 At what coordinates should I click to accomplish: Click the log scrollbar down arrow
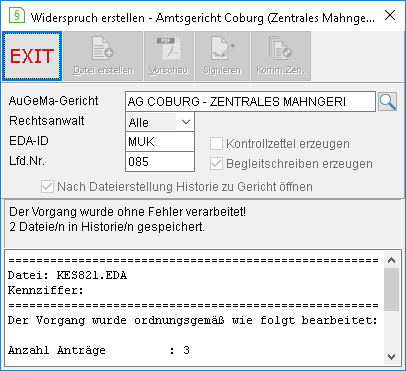pos(392,357)
